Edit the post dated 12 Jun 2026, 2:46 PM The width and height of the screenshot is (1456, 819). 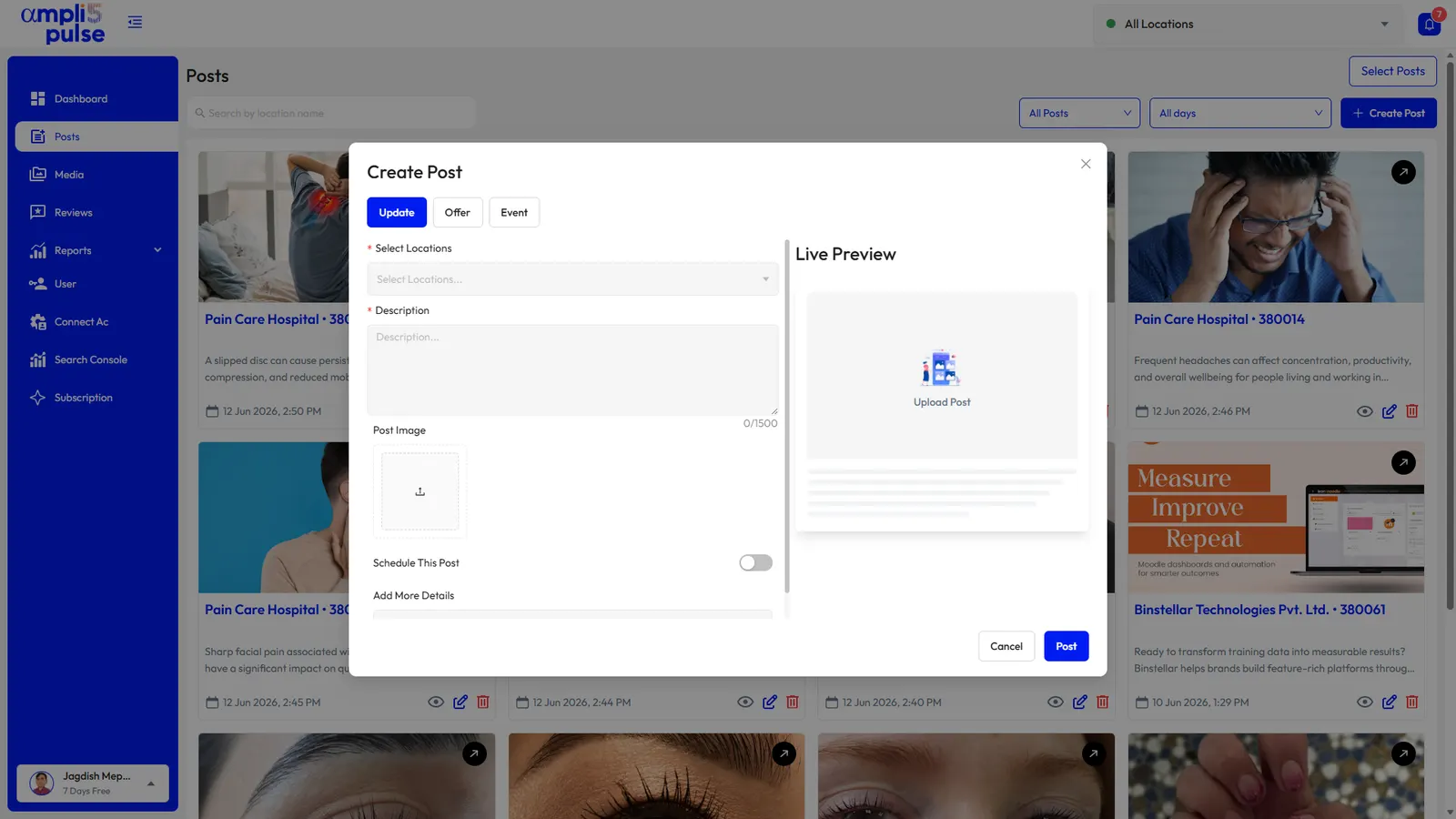pyautogui.click(x=1389, y=411)
